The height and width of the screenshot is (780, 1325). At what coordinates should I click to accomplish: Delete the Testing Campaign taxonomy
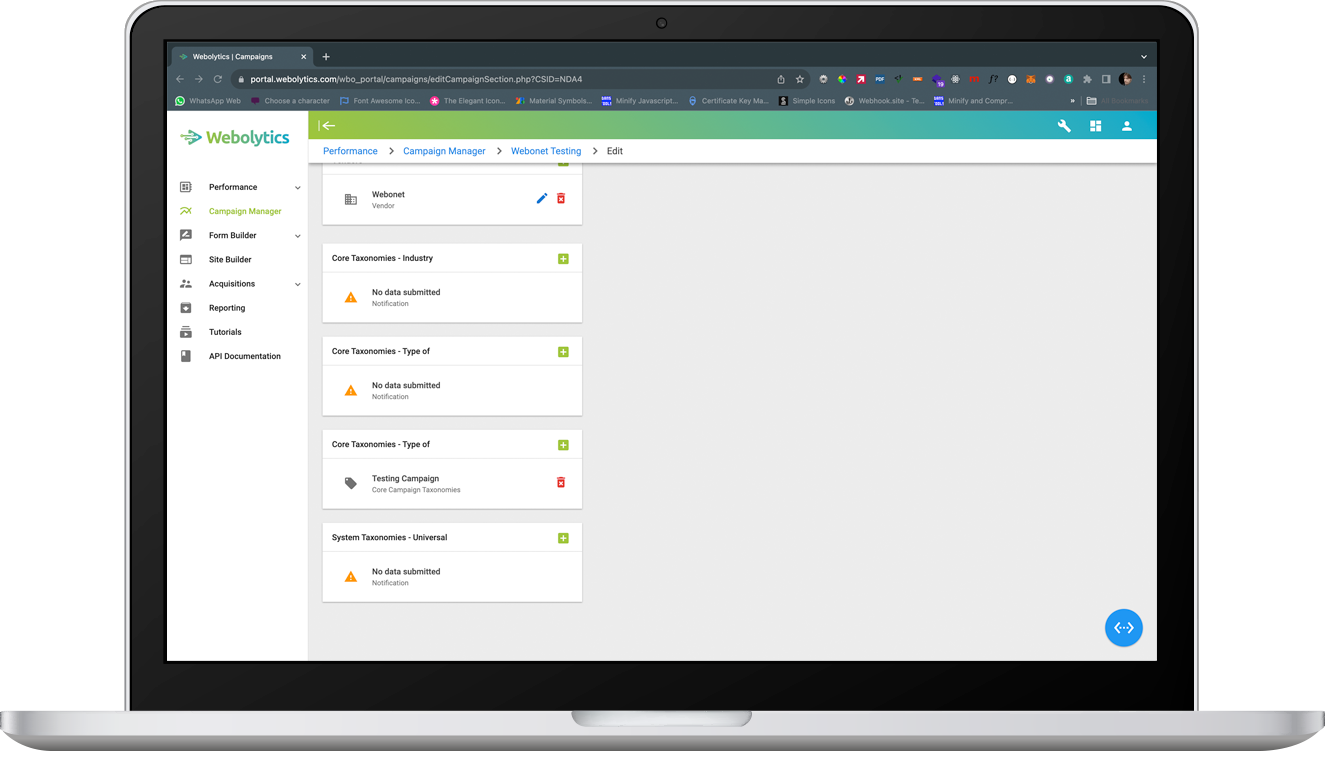pos(561,483)
